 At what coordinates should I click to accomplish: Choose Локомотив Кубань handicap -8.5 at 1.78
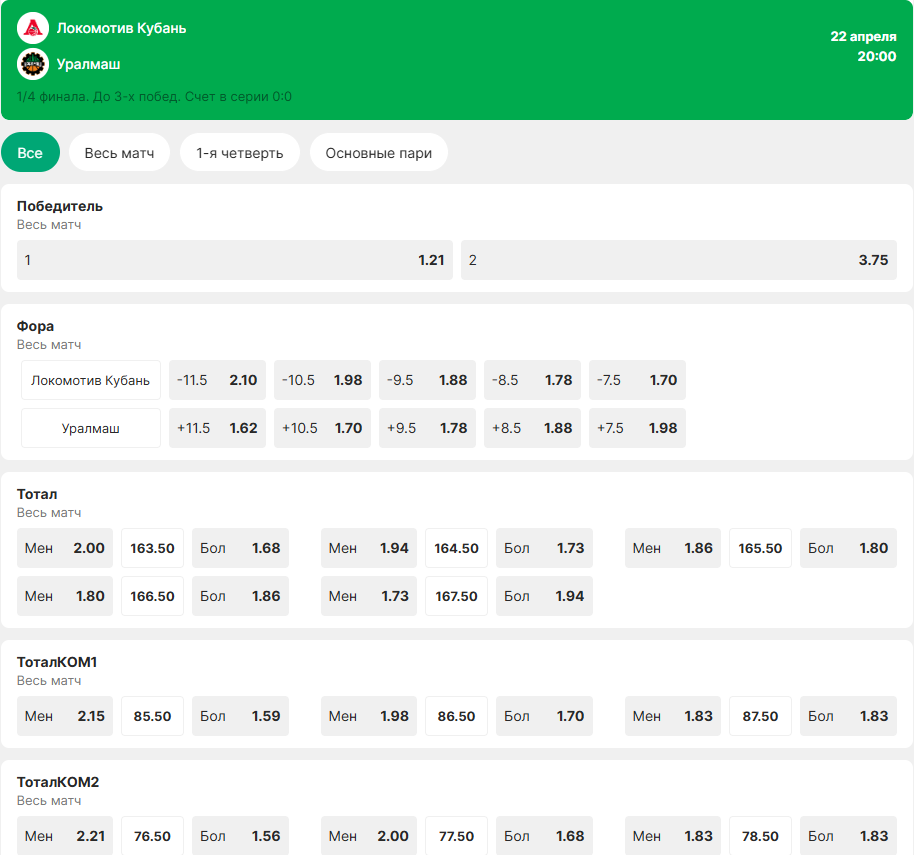coord(532,380)
